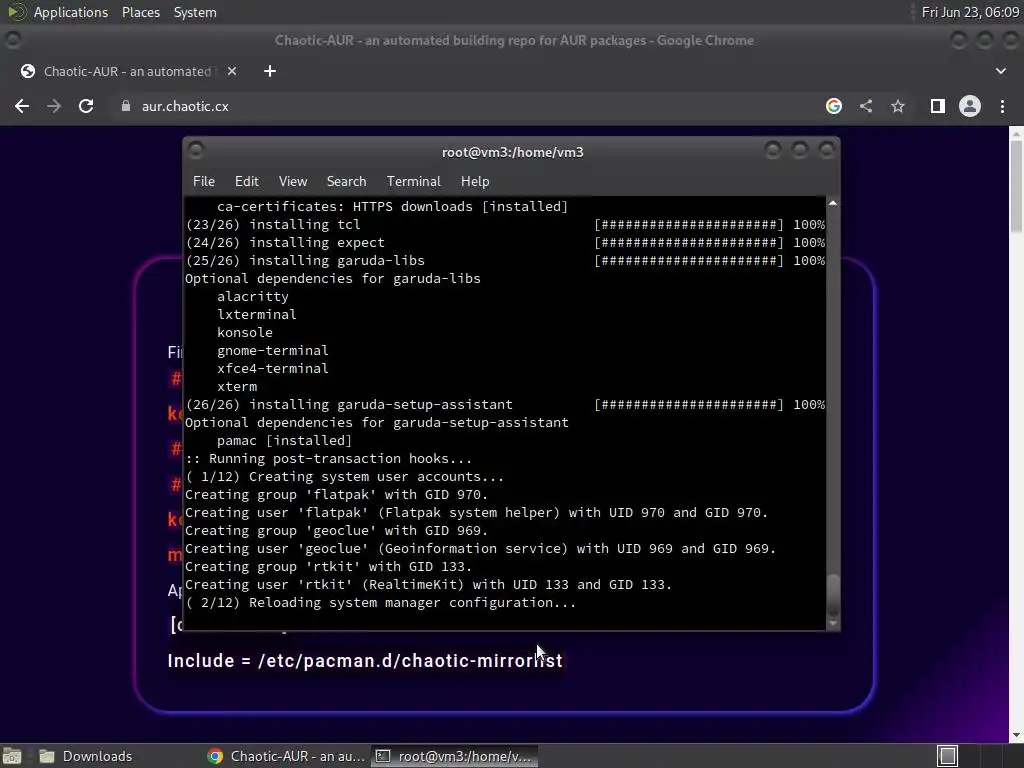
Task: Open Chrome three-dot menu
Action: (1002, 106)
